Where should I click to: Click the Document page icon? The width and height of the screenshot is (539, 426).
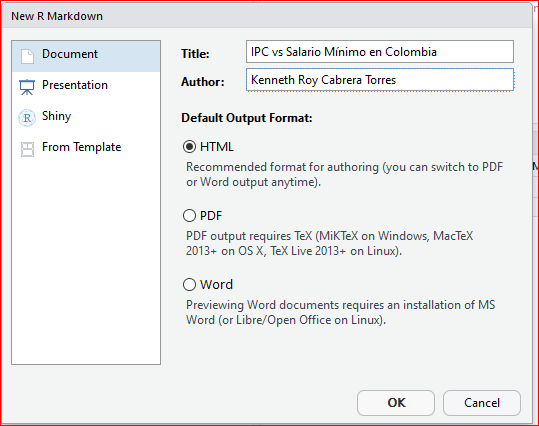[27, 56]
